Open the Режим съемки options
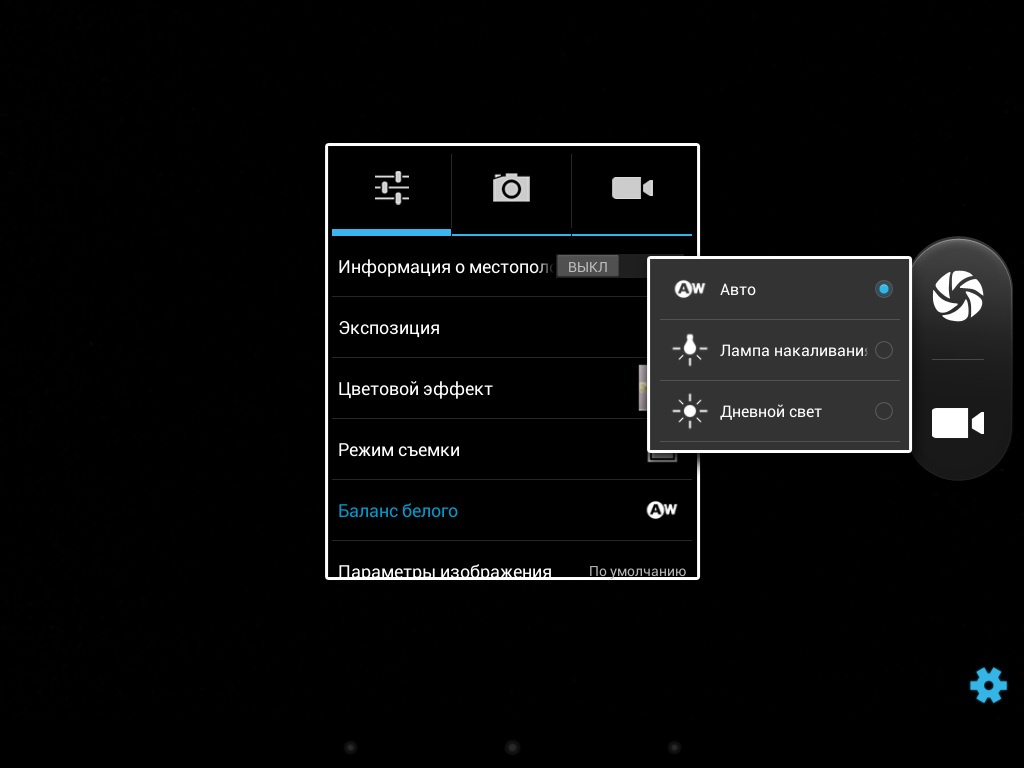 pyautogui.click(x=399, y=450)
